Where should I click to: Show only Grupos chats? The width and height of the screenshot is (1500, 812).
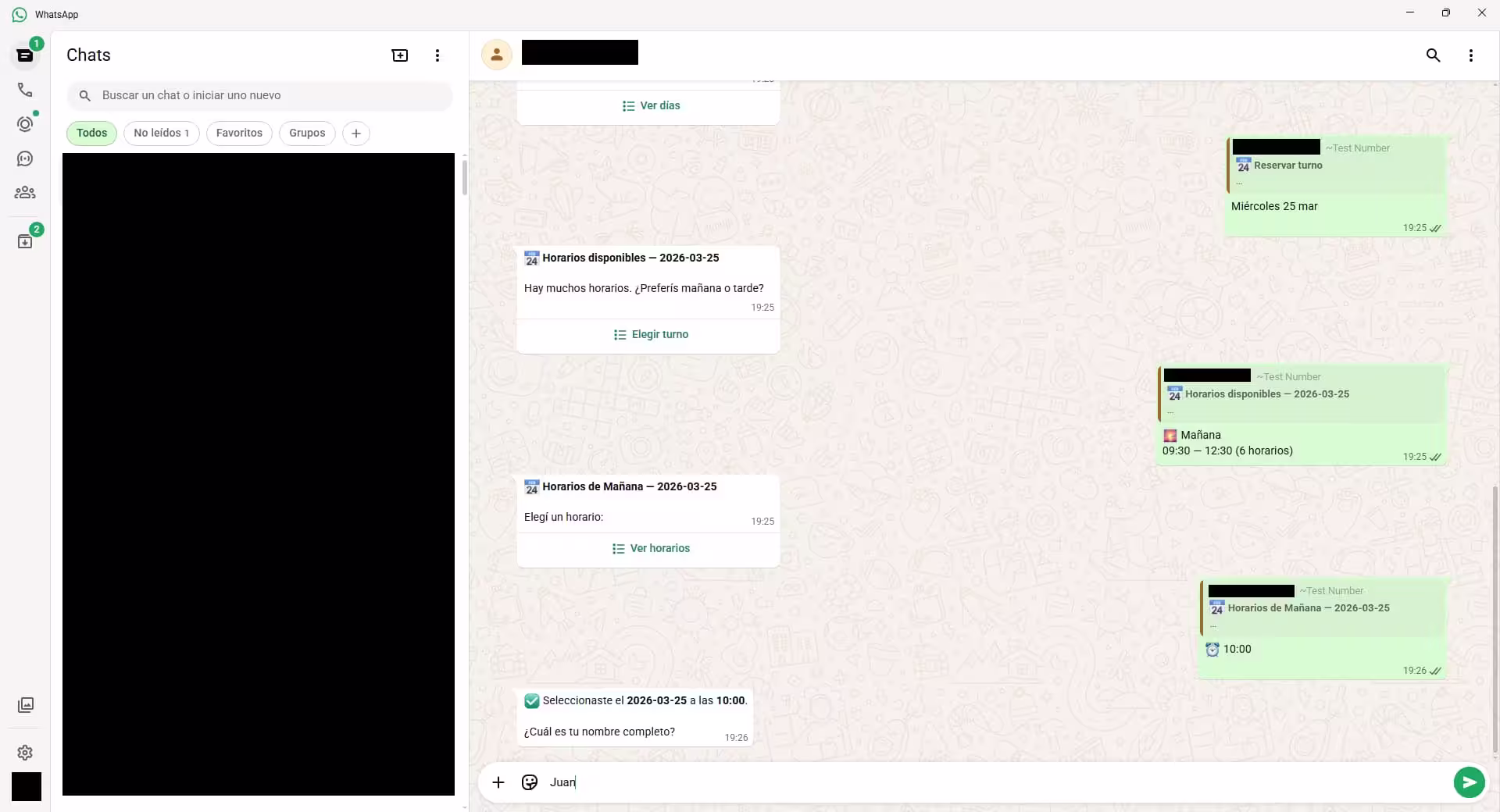[306, 133]
